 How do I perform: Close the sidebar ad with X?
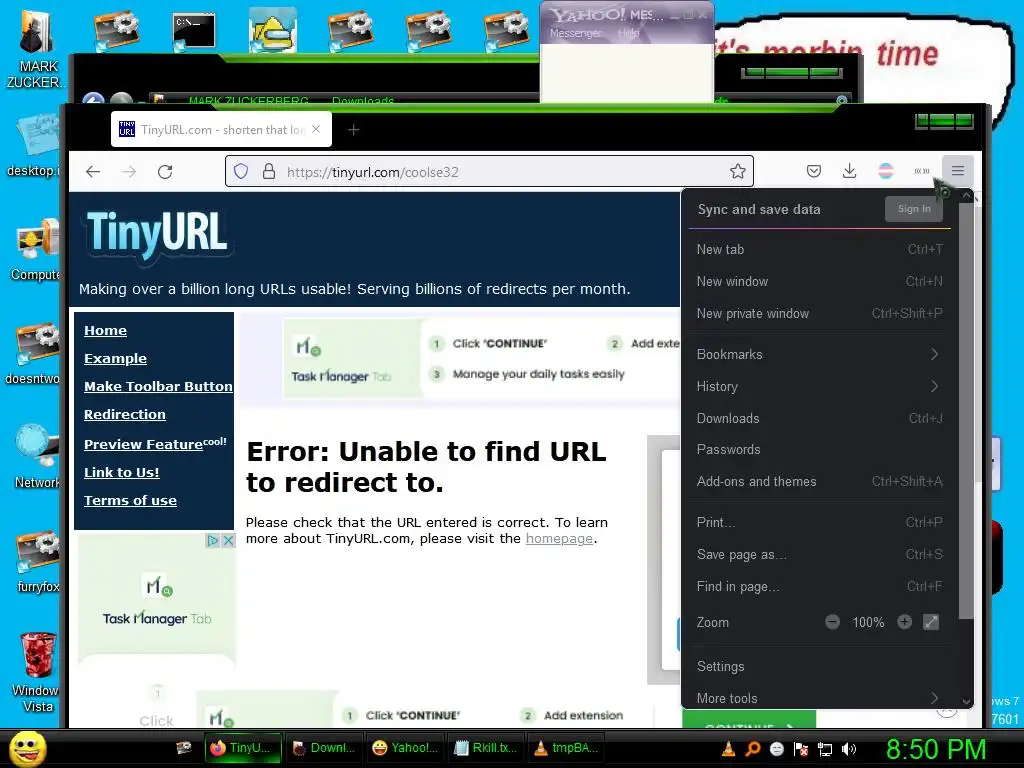tap(228, 541)
